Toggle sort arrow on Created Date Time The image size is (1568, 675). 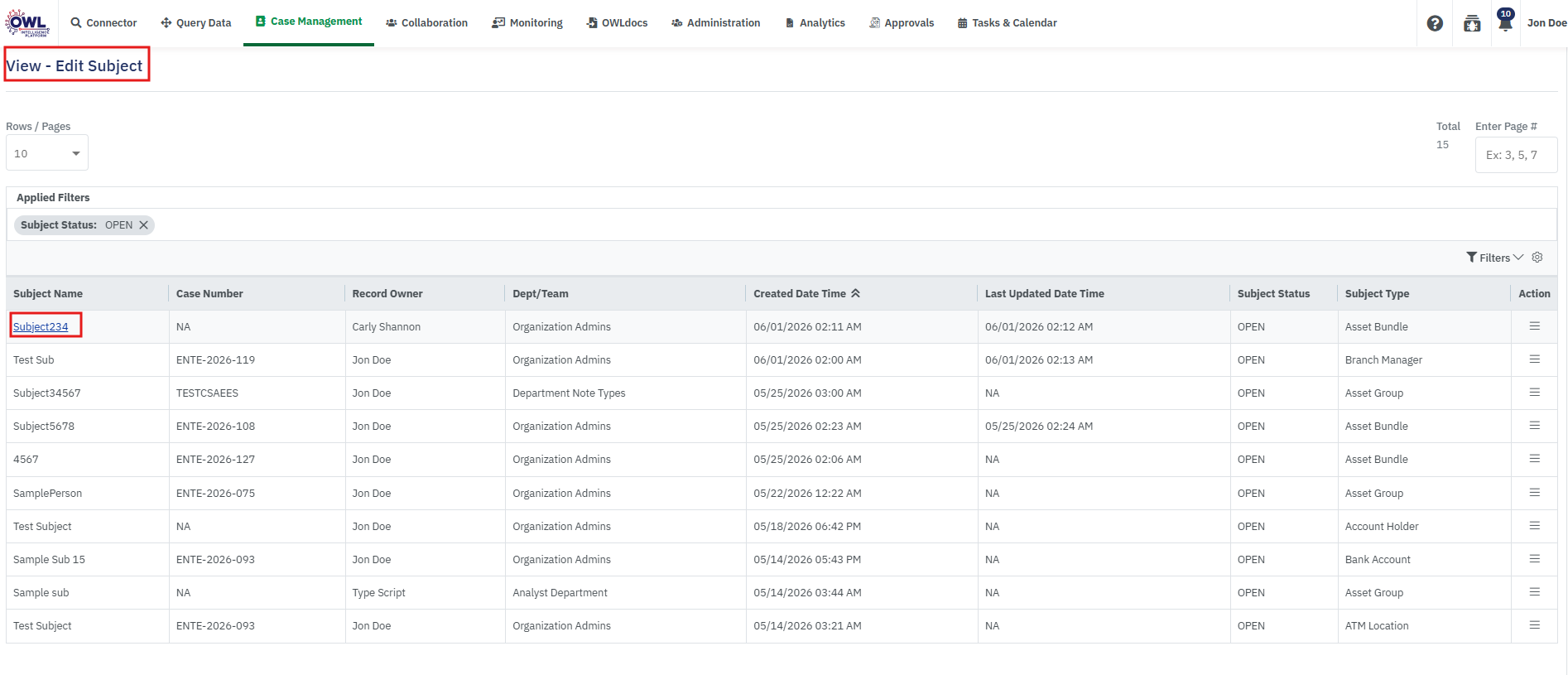pyautogui.click(x=855, y=293)
